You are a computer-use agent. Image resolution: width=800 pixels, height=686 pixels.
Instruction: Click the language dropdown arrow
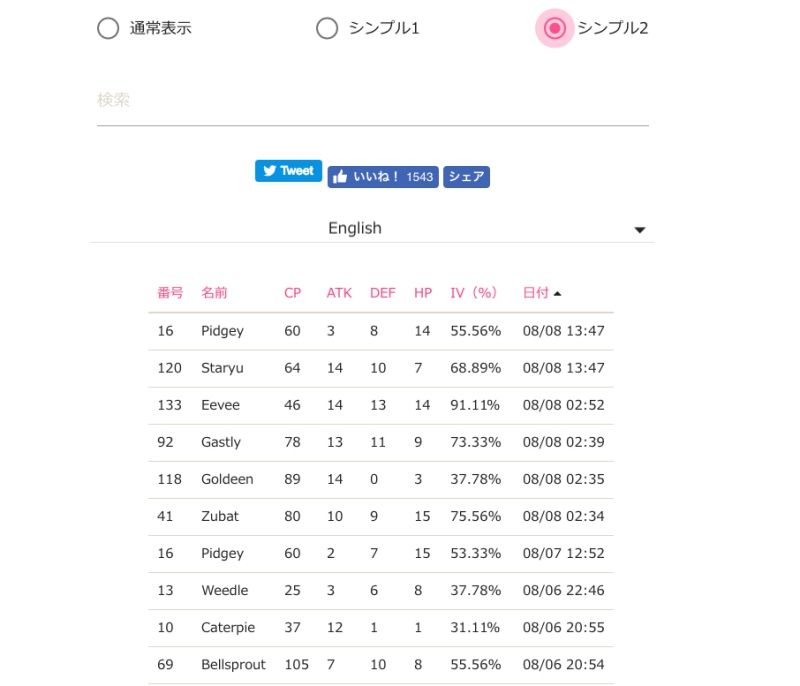click(x=640, y=230)
